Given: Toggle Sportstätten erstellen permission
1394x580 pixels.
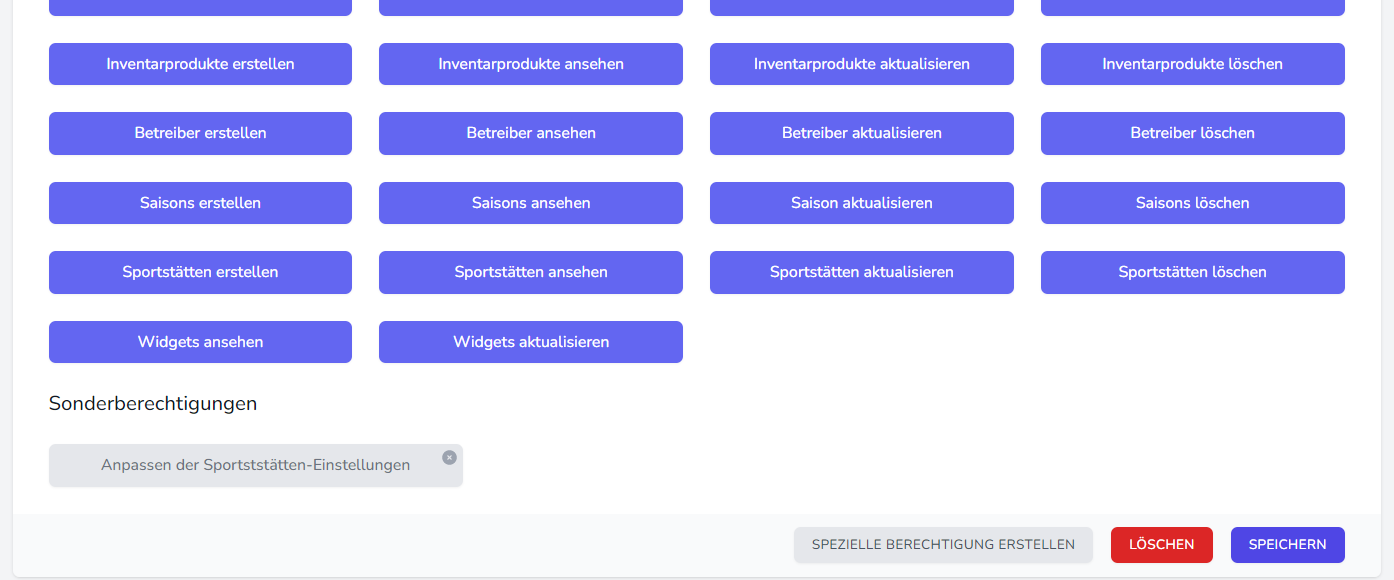Looking at the screenshot, I should point(200,272).
